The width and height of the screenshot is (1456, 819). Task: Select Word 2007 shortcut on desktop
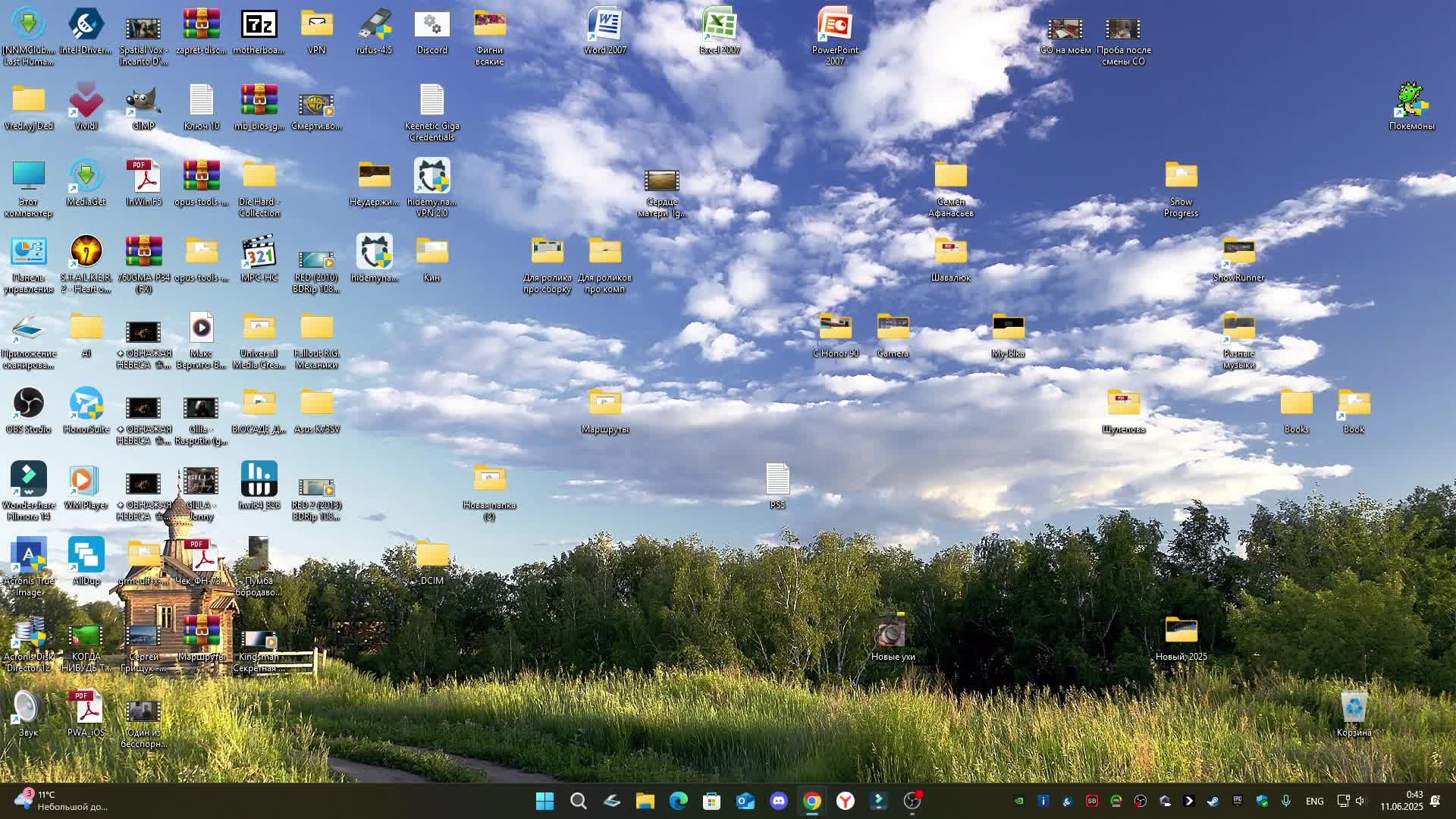604,26
